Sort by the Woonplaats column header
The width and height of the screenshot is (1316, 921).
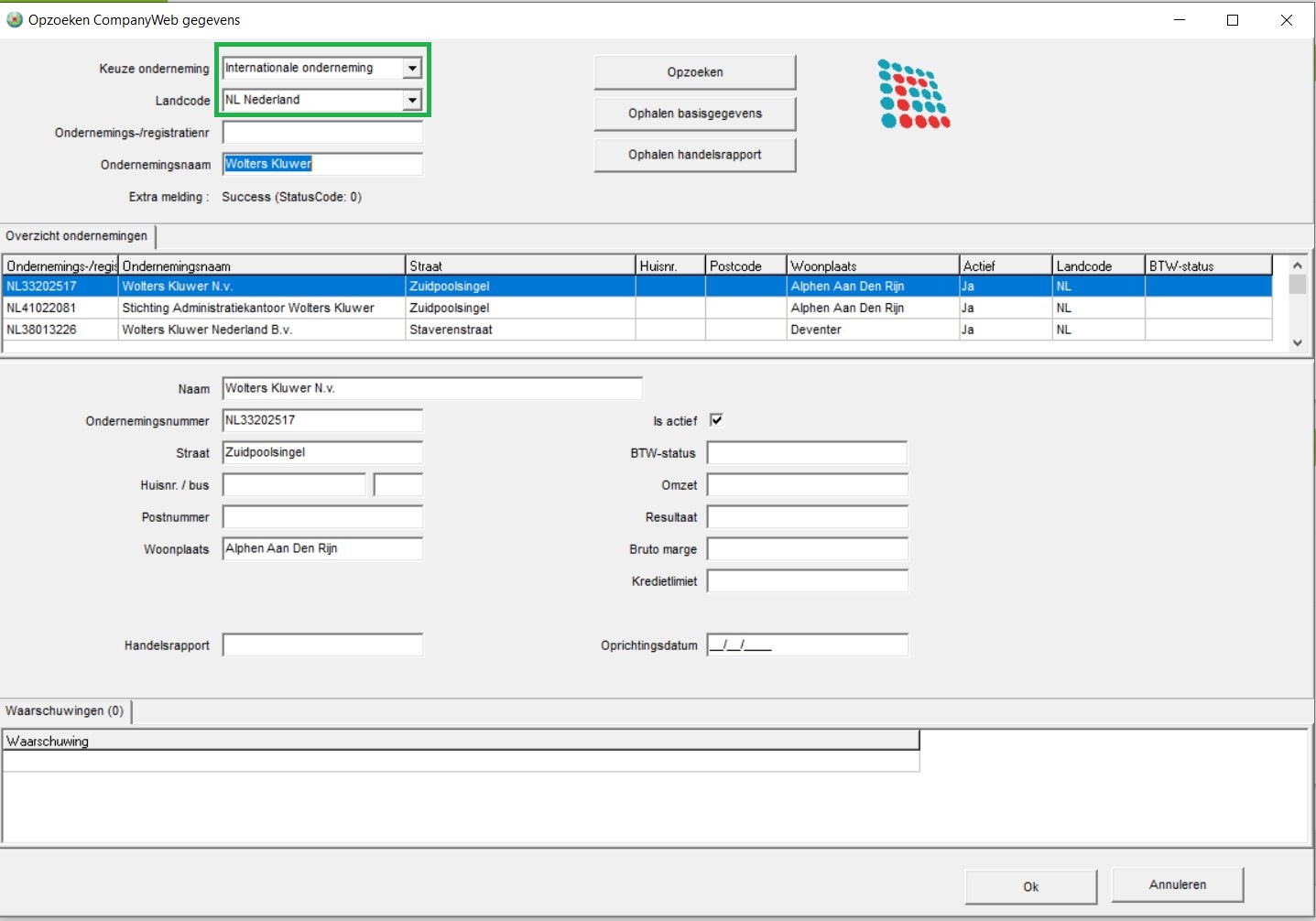(871, 265)
